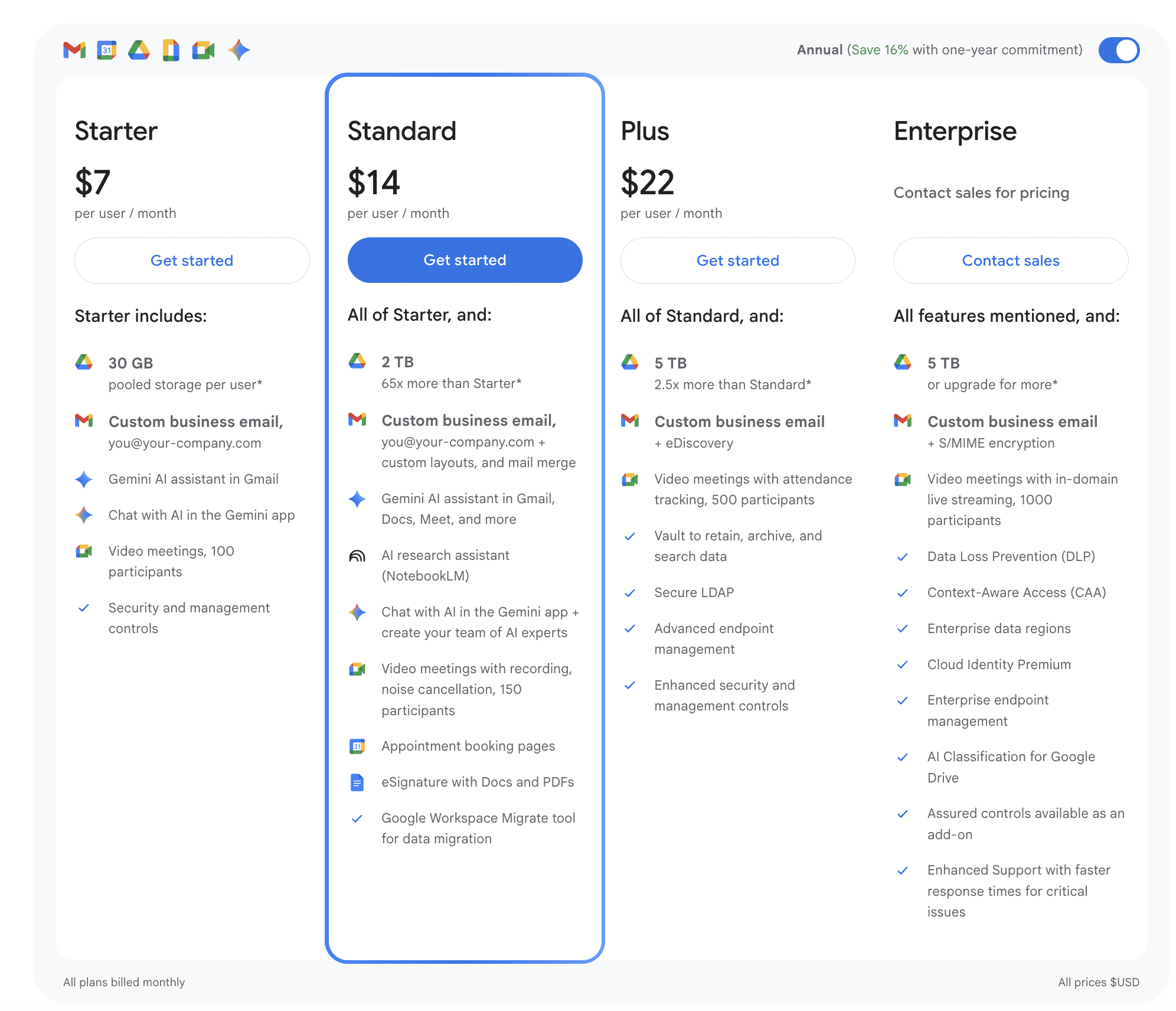Image resolution: width=1176 pixels, height=1011 pixels.
Task: Click Contact sales for Enterprise pricing
Action: pos(1010,260)
